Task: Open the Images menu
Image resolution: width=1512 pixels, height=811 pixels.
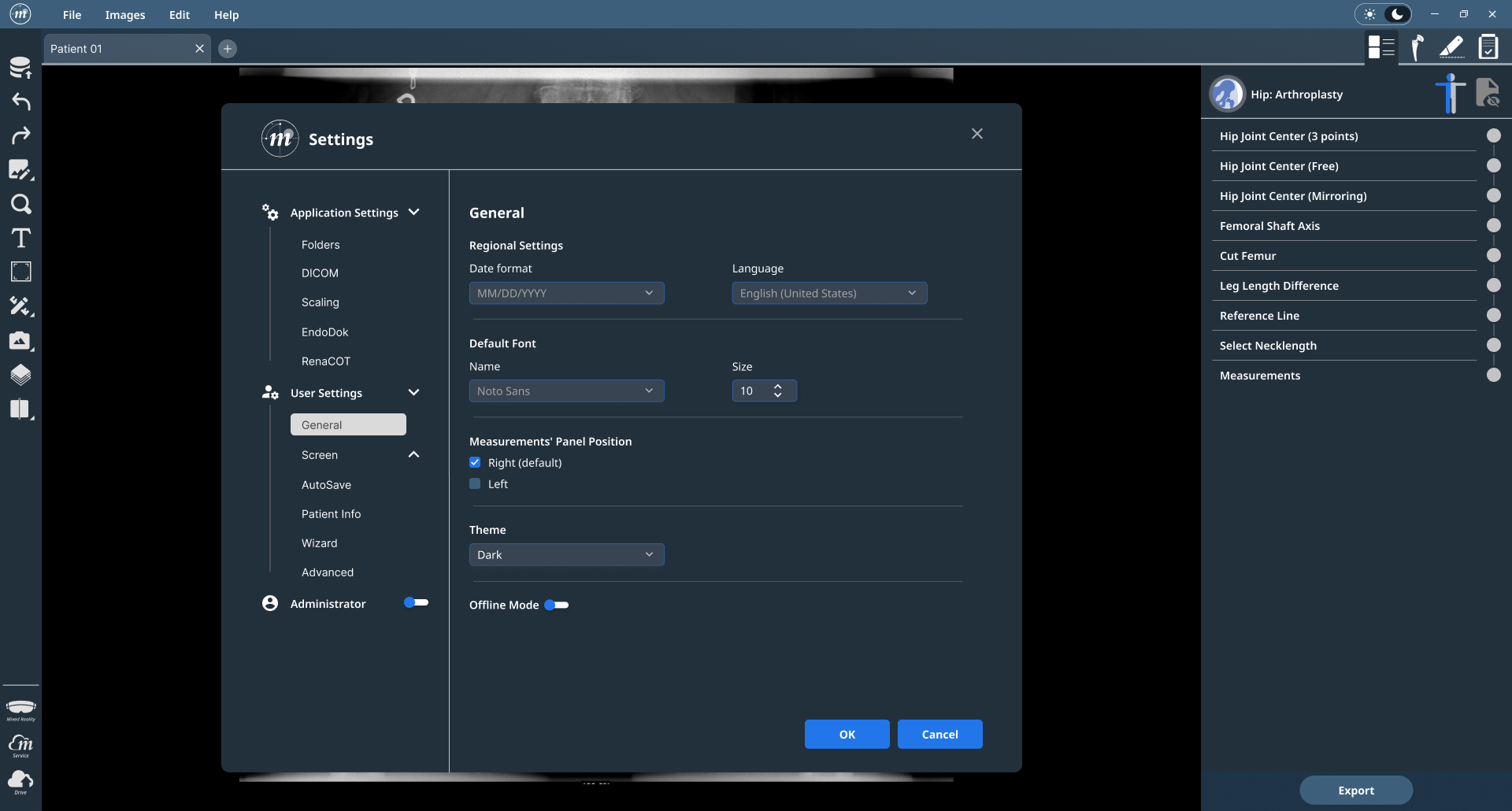Action: click(125, 15)
